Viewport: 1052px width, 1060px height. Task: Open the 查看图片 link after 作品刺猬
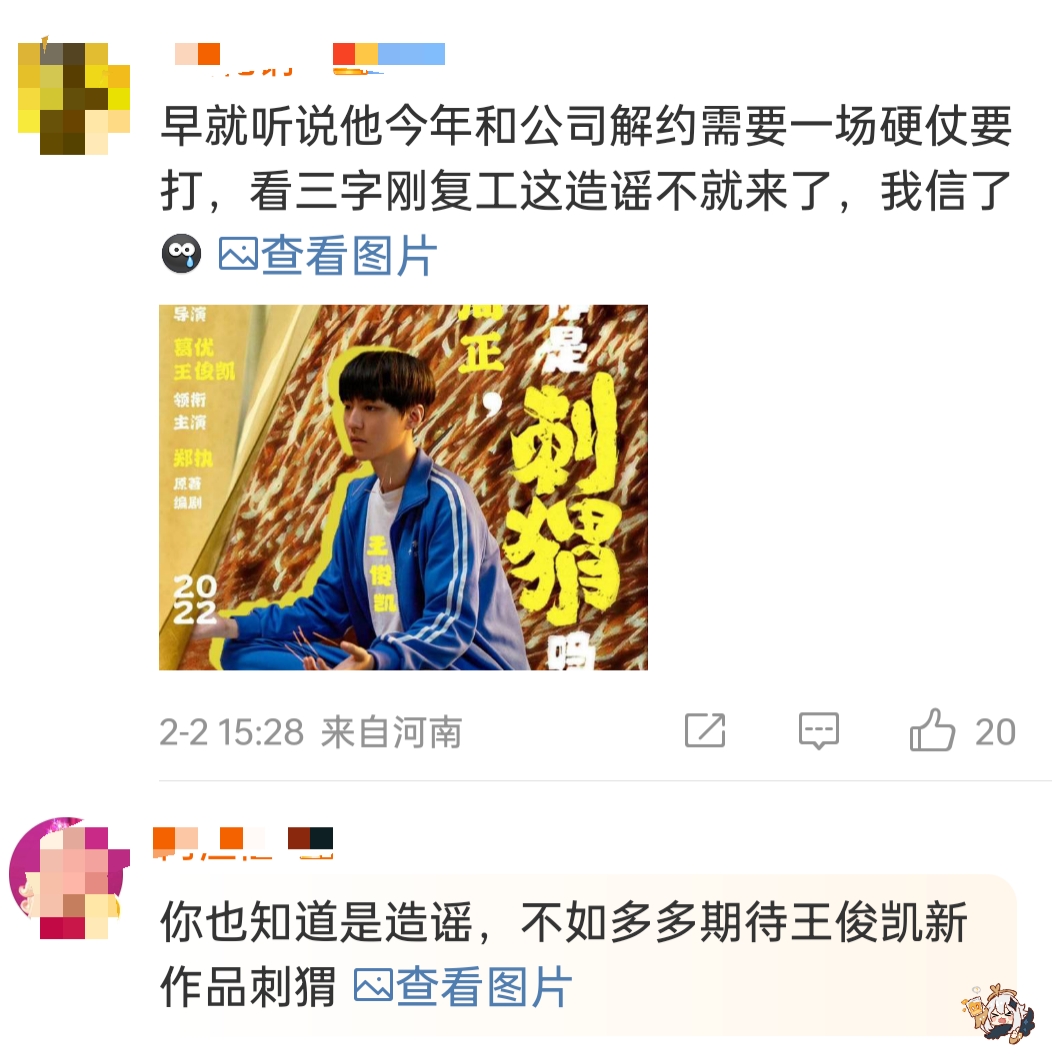463,986
